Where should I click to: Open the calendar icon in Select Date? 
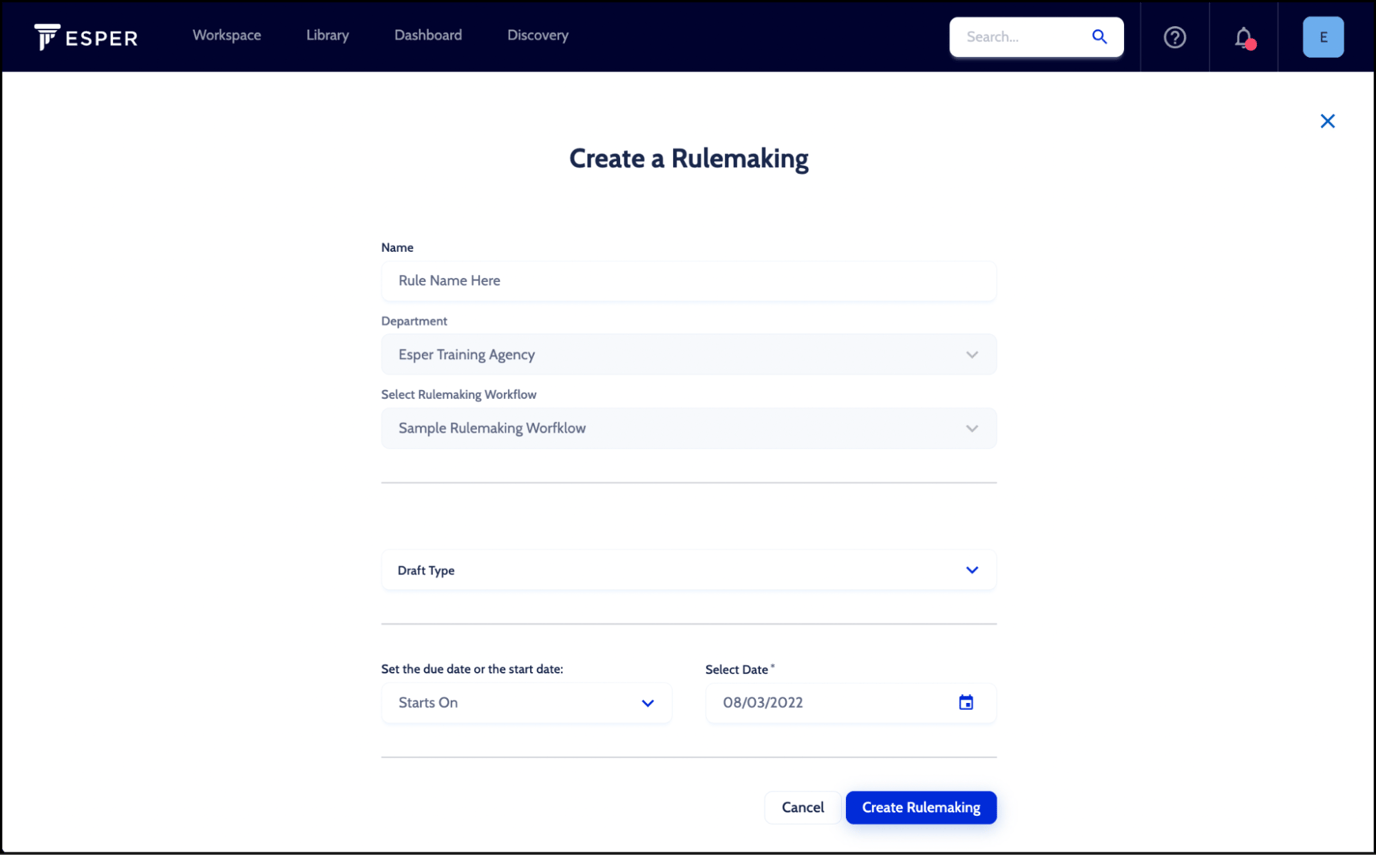966,702
